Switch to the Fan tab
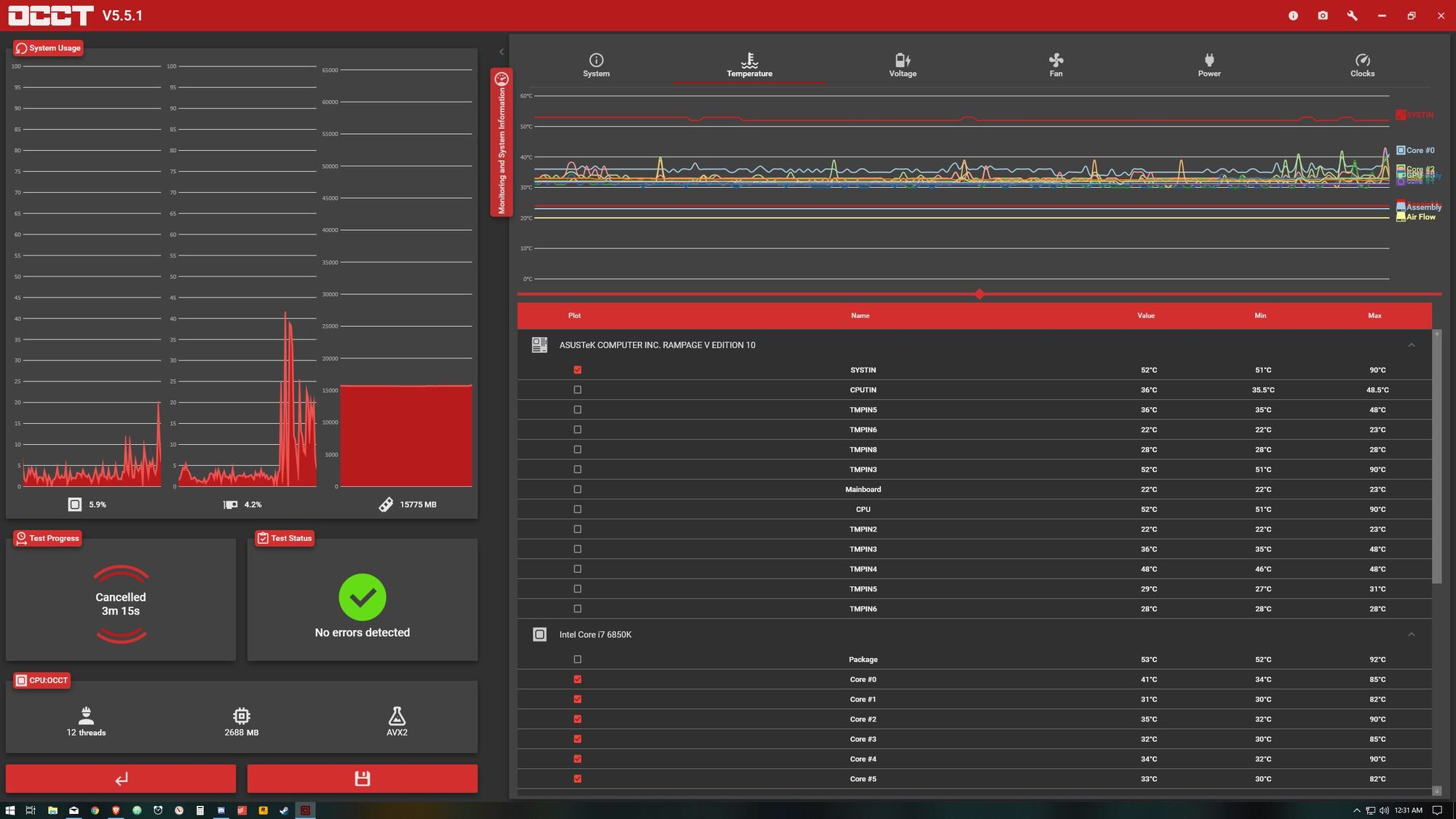1456x819 pixels. tap(1056, 66)
